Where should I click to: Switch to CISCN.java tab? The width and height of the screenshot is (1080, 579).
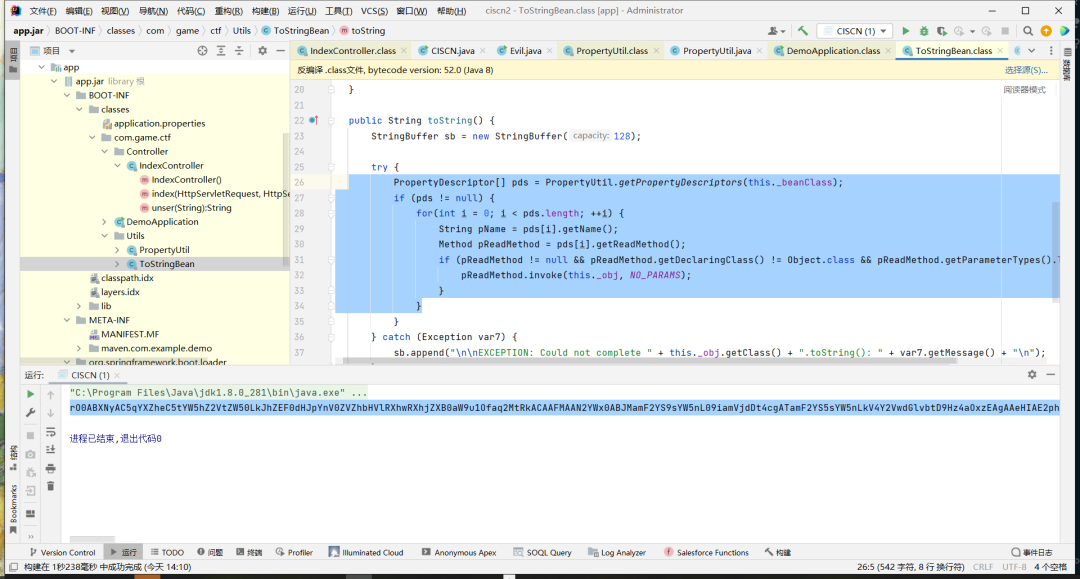pyautogui.click(x=452, y=51)
